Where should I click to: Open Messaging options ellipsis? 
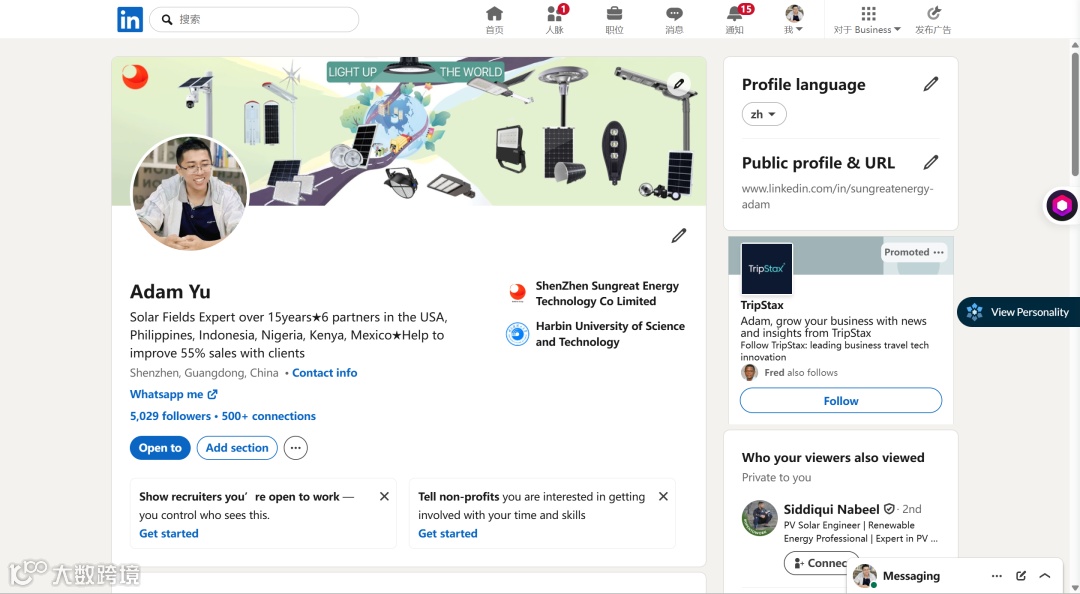[x=997, y=576]
